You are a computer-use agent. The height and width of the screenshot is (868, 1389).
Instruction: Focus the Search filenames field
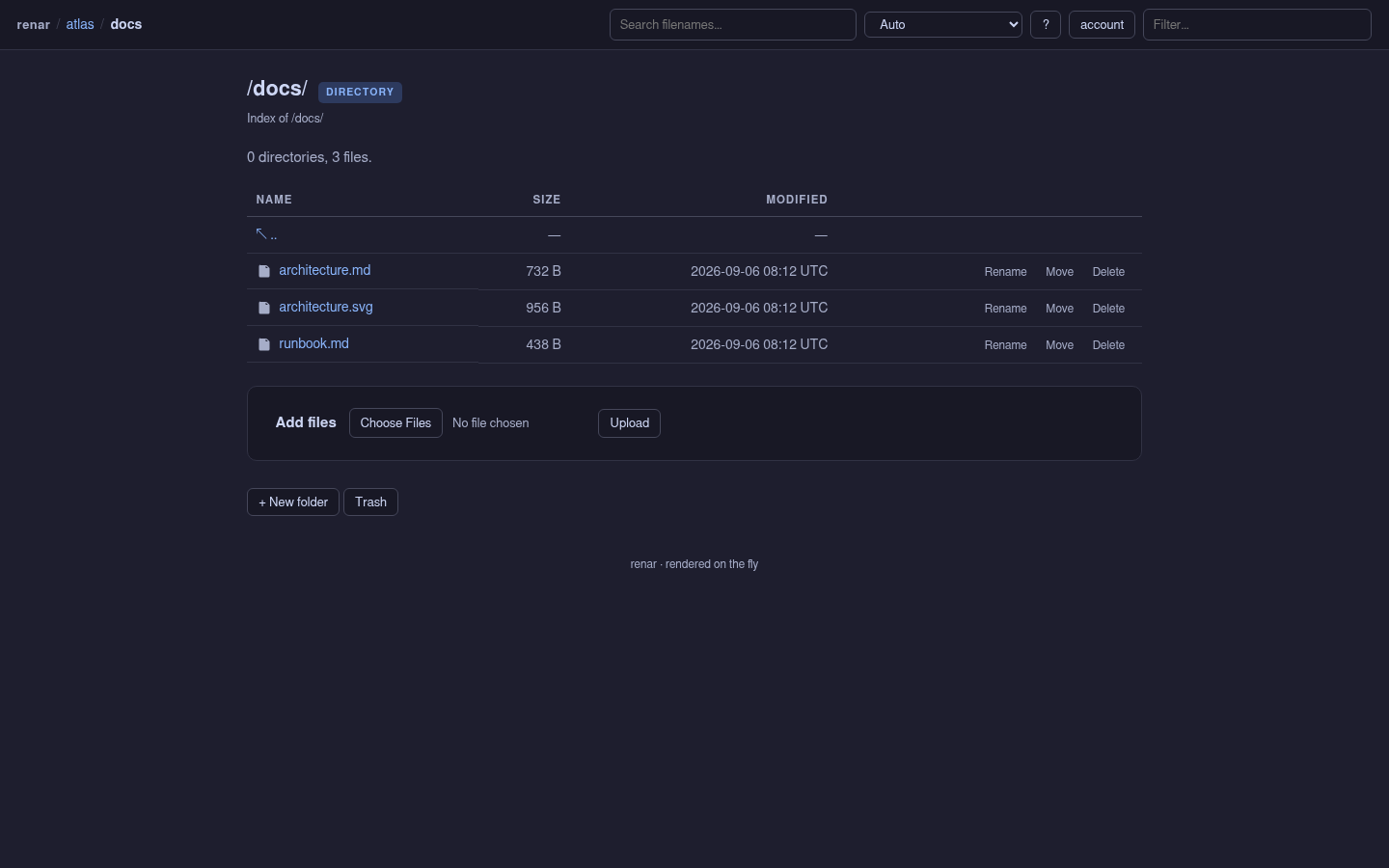click(x=733, y=24)
